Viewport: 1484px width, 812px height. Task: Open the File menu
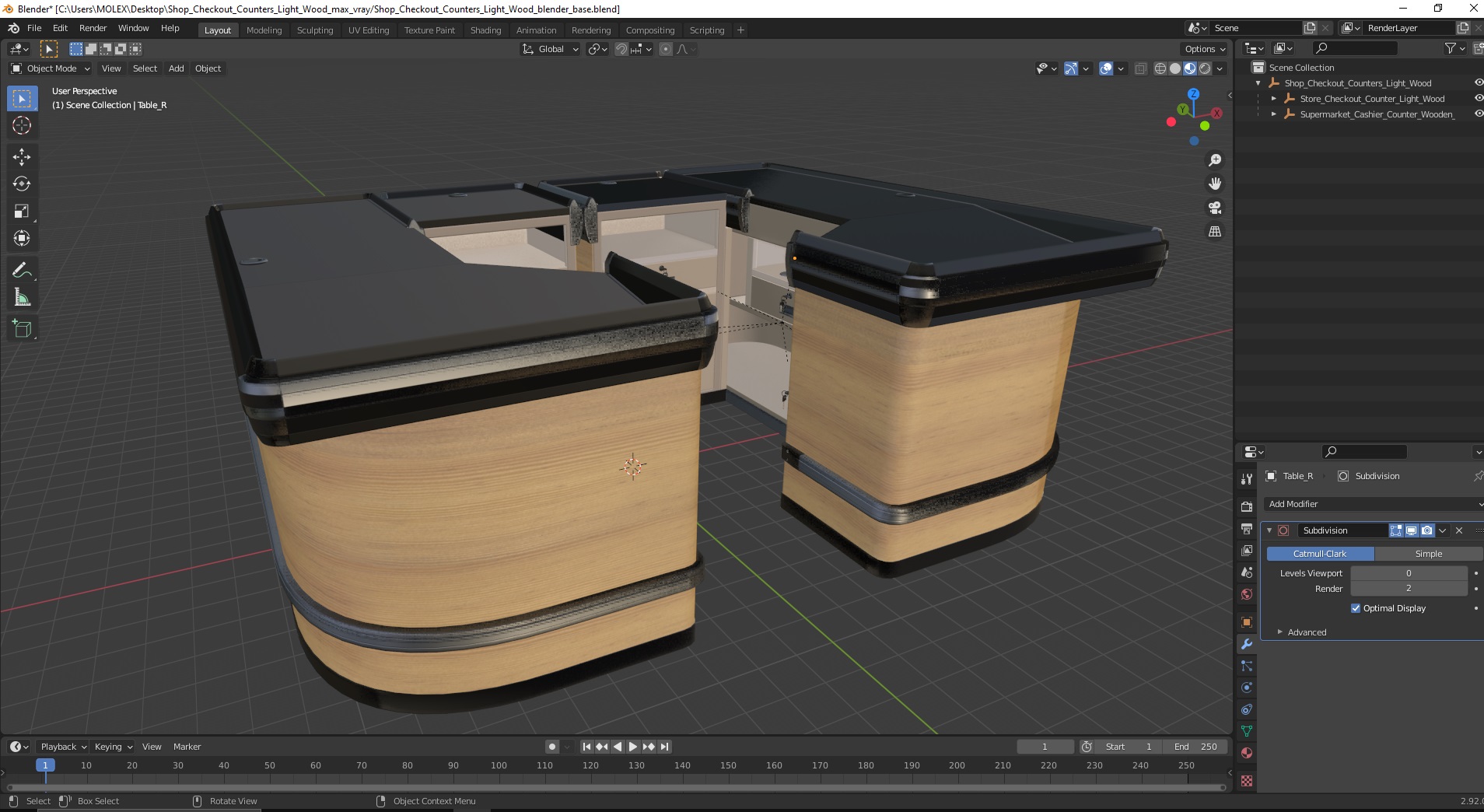(34, 28)
